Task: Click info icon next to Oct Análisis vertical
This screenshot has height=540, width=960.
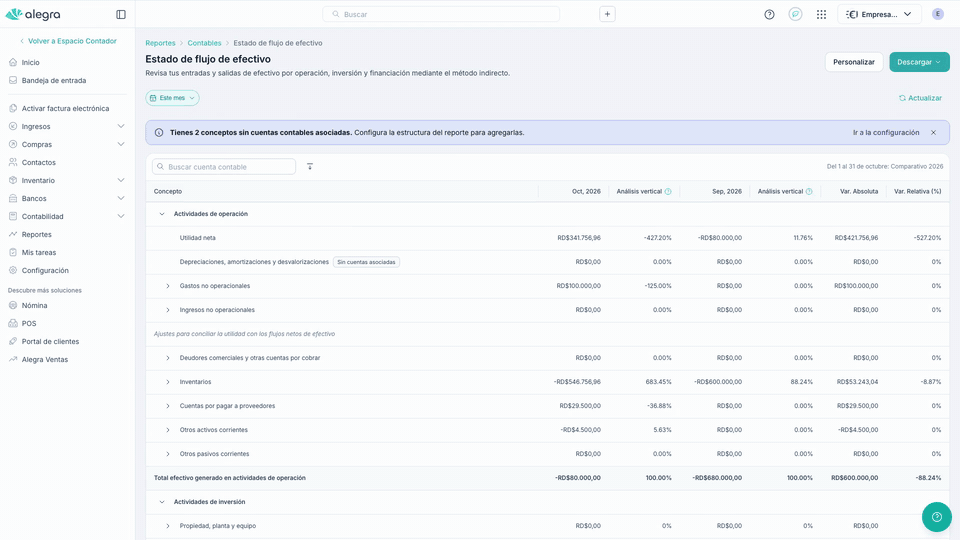Action: (x=668, y=192)
